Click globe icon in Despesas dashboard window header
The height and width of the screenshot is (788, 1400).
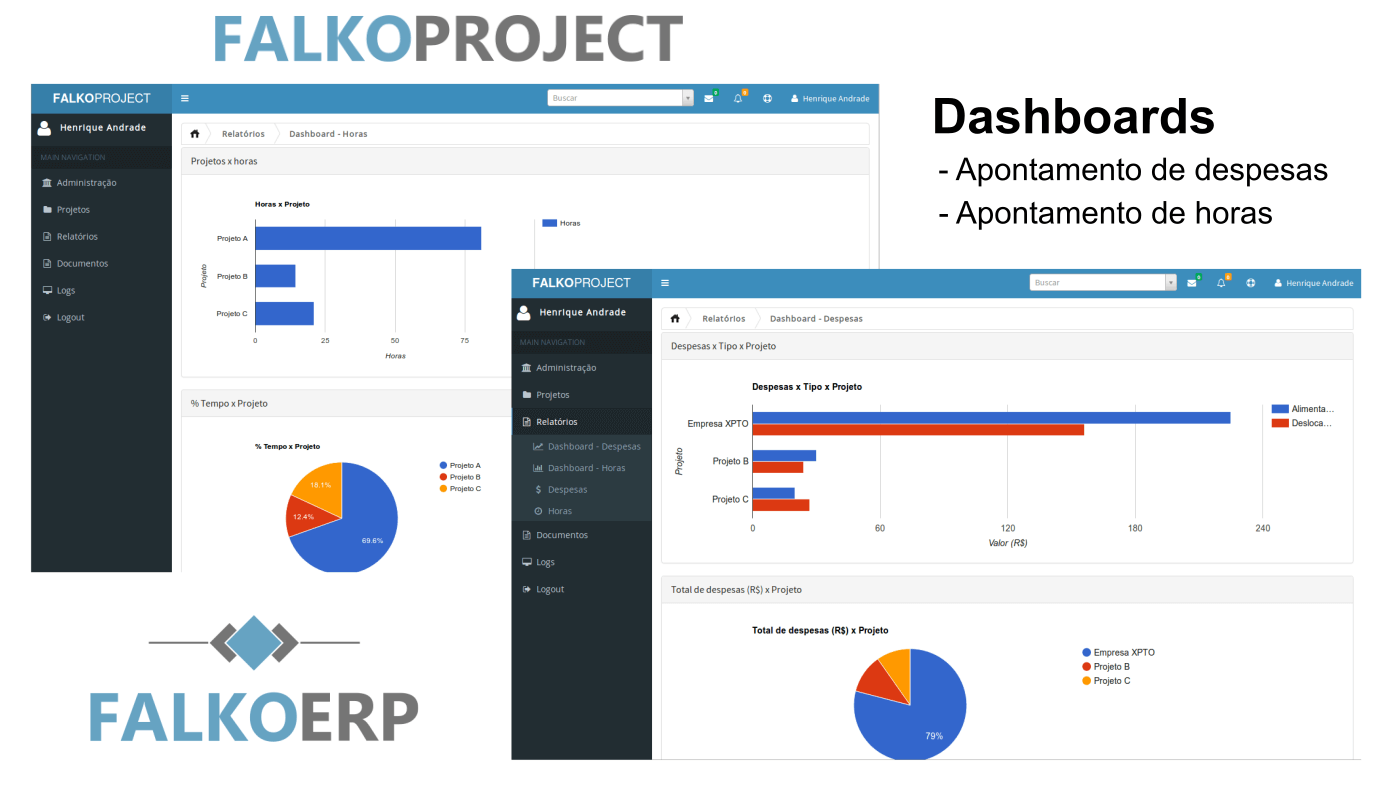(x=1251, y=283)
